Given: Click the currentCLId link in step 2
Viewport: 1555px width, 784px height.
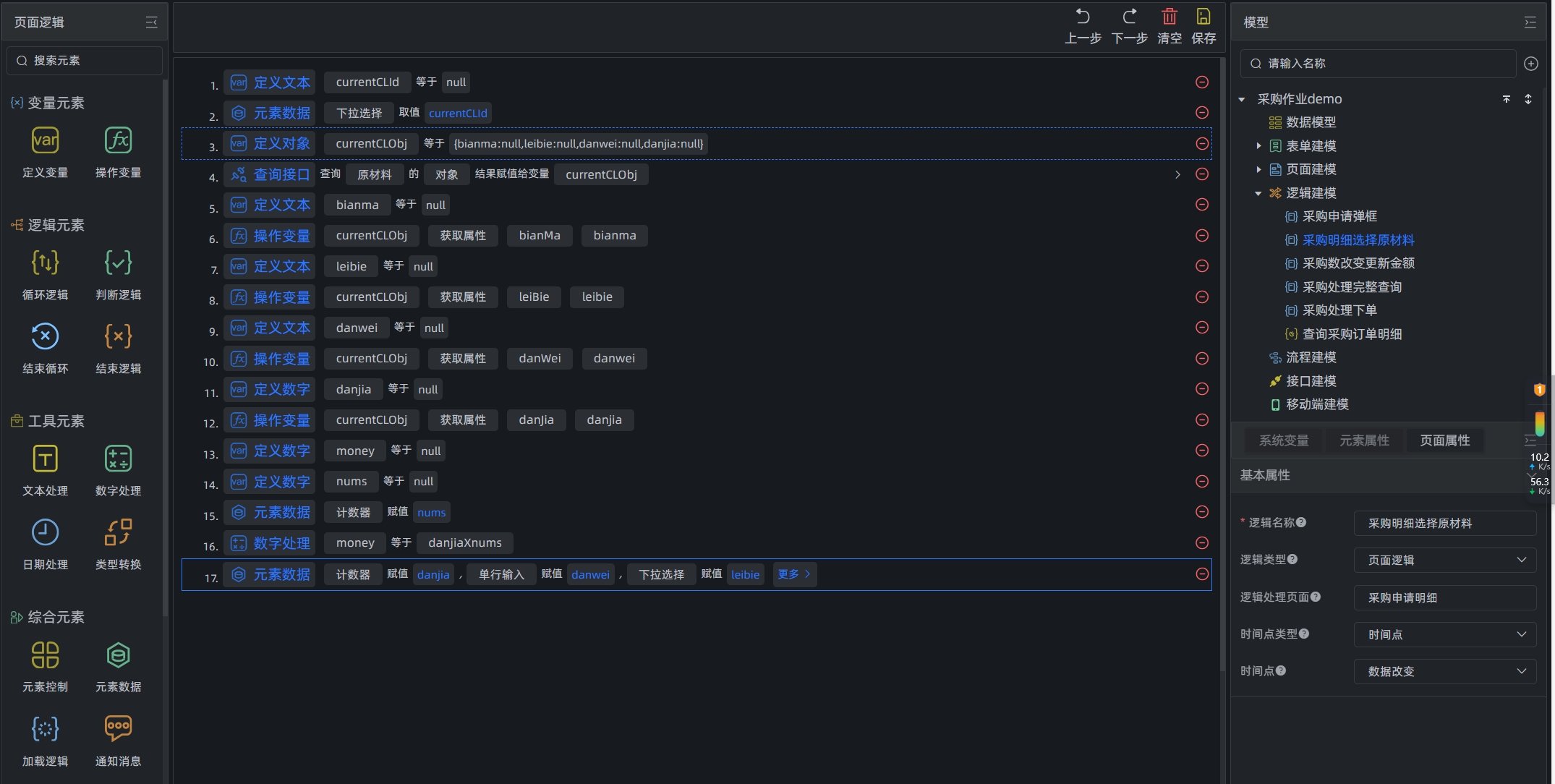Looking at the screenshot, I should [x=458, y=113].
